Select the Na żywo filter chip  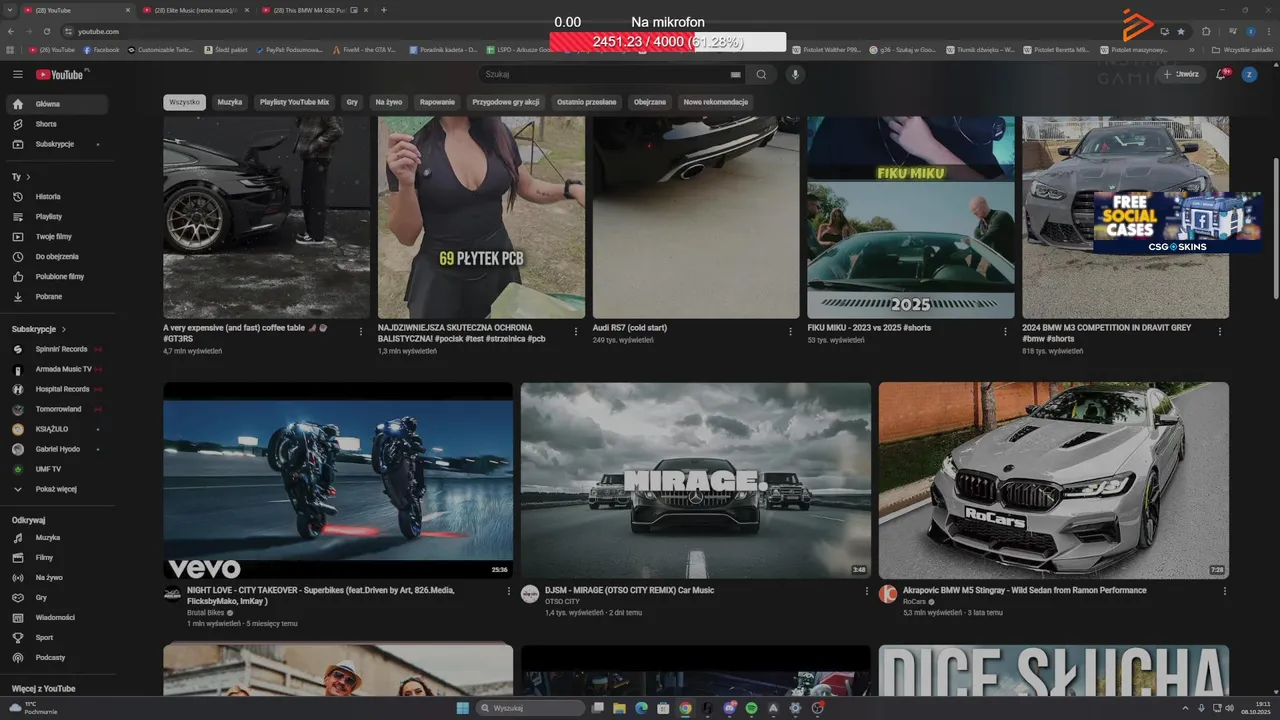click(x=389, y=102)
